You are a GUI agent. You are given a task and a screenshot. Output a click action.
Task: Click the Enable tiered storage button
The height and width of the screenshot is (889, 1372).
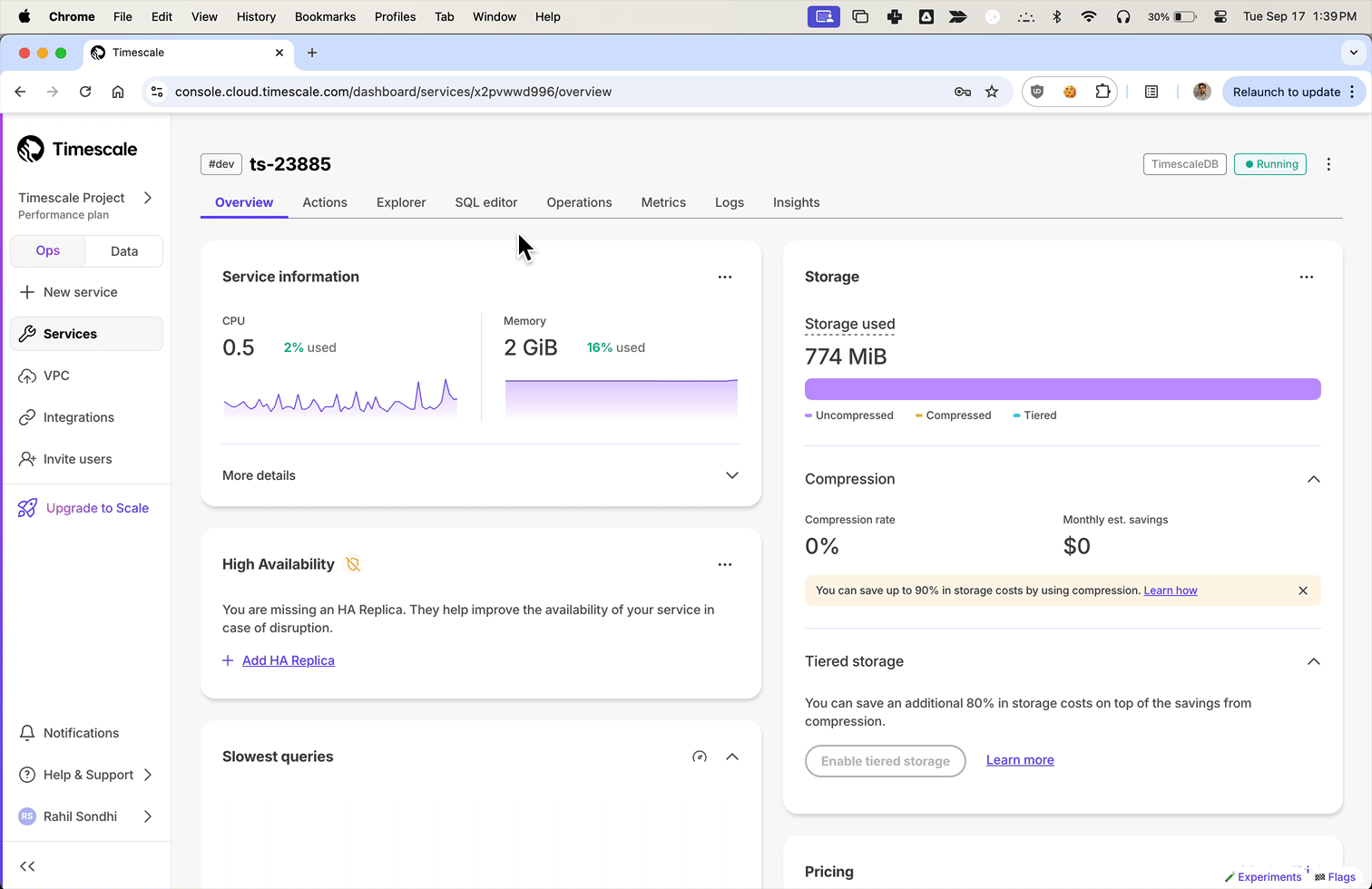886,761
